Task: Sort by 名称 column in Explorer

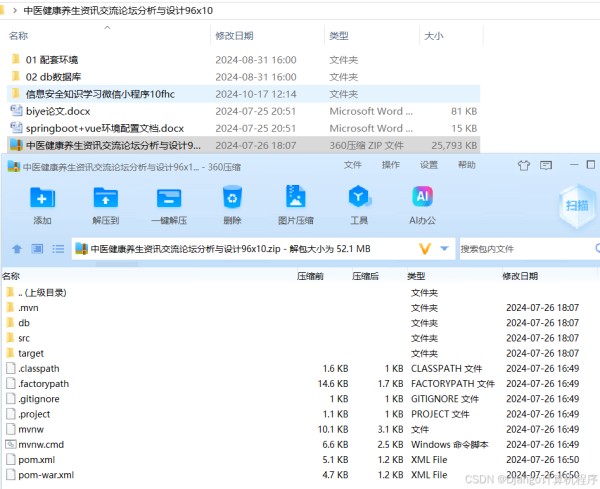Action: pyautogui.click(x=18, y=36)
